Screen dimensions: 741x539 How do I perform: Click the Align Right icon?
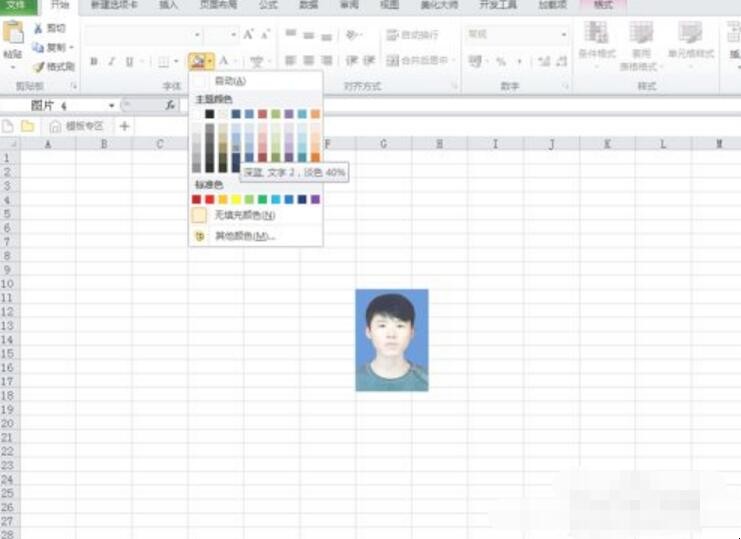pos(327,60)
